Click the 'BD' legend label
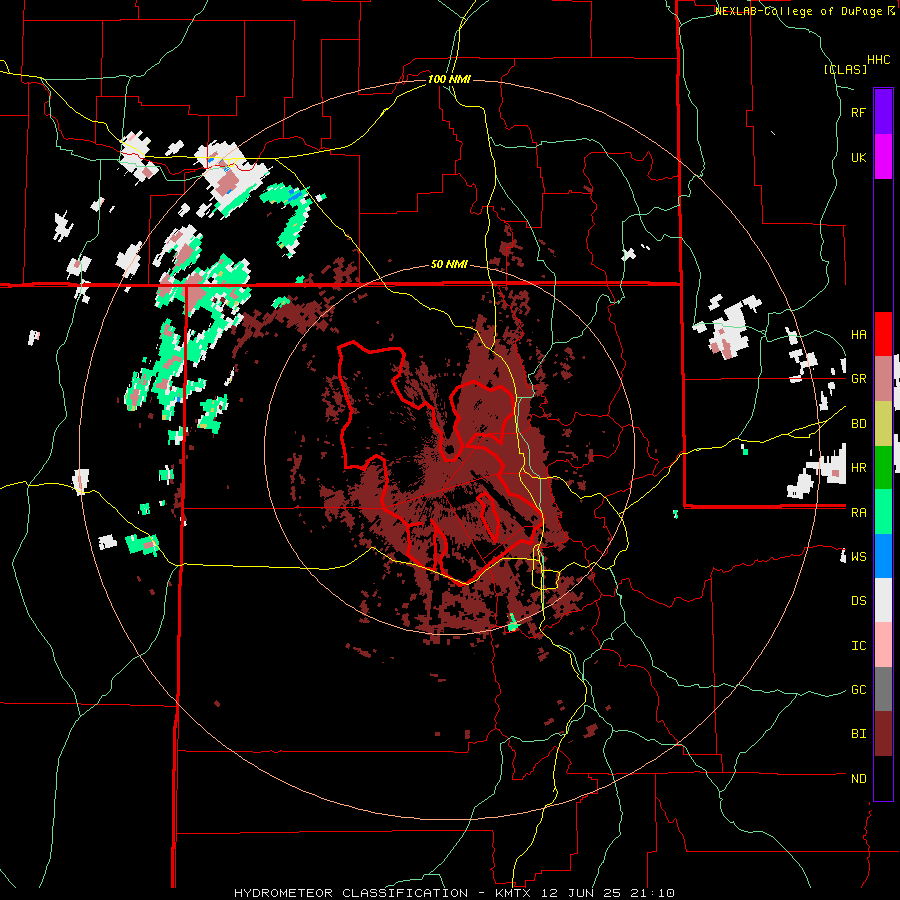 point(858,424)
